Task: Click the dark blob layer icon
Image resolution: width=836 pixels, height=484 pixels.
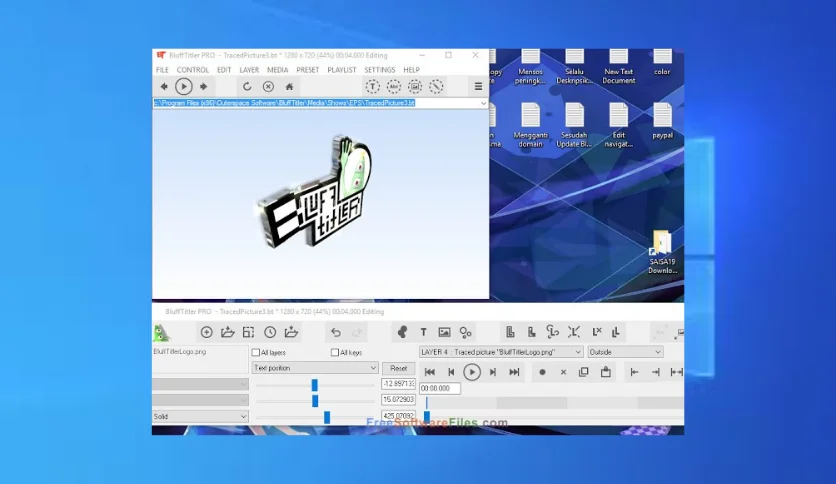Action: (x=402, y=332)
